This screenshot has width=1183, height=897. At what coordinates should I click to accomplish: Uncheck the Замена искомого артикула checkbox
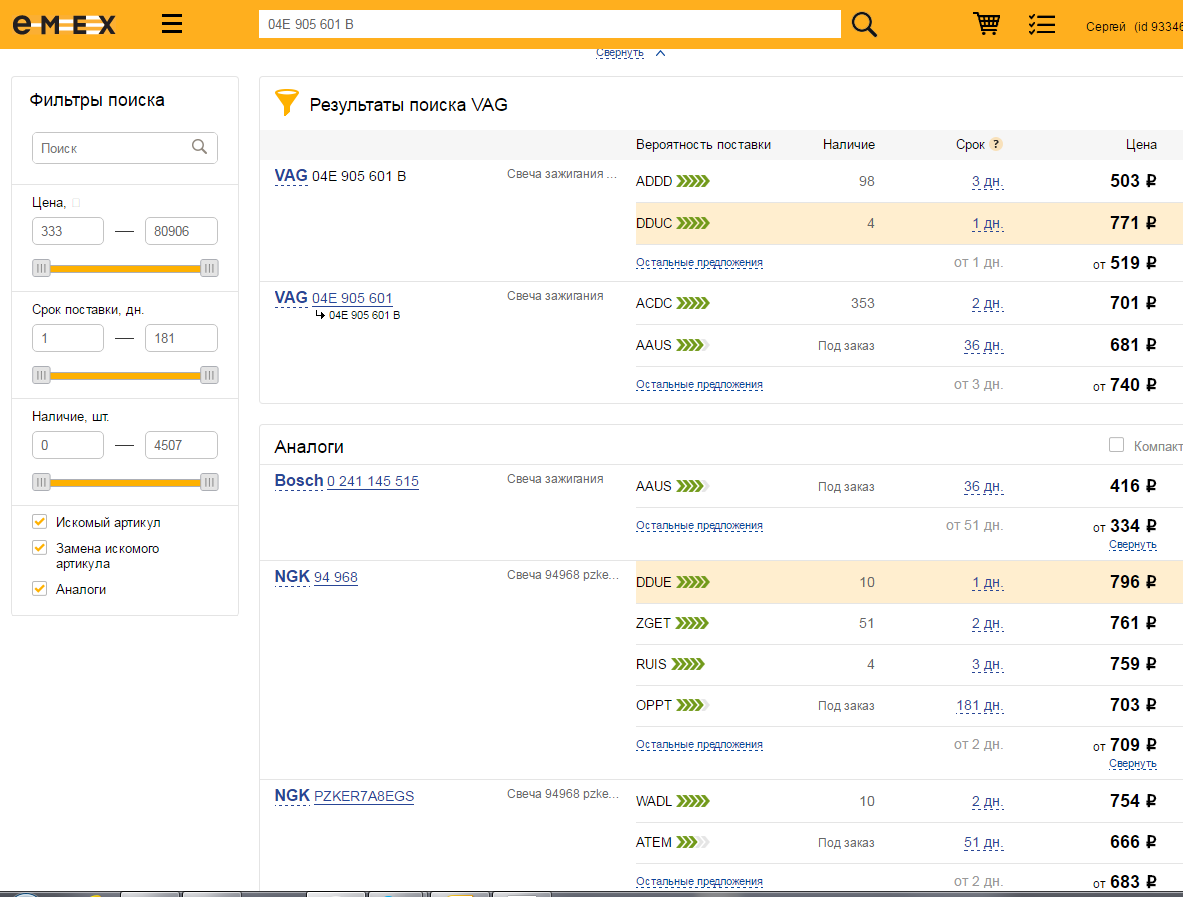click(39, 548)
